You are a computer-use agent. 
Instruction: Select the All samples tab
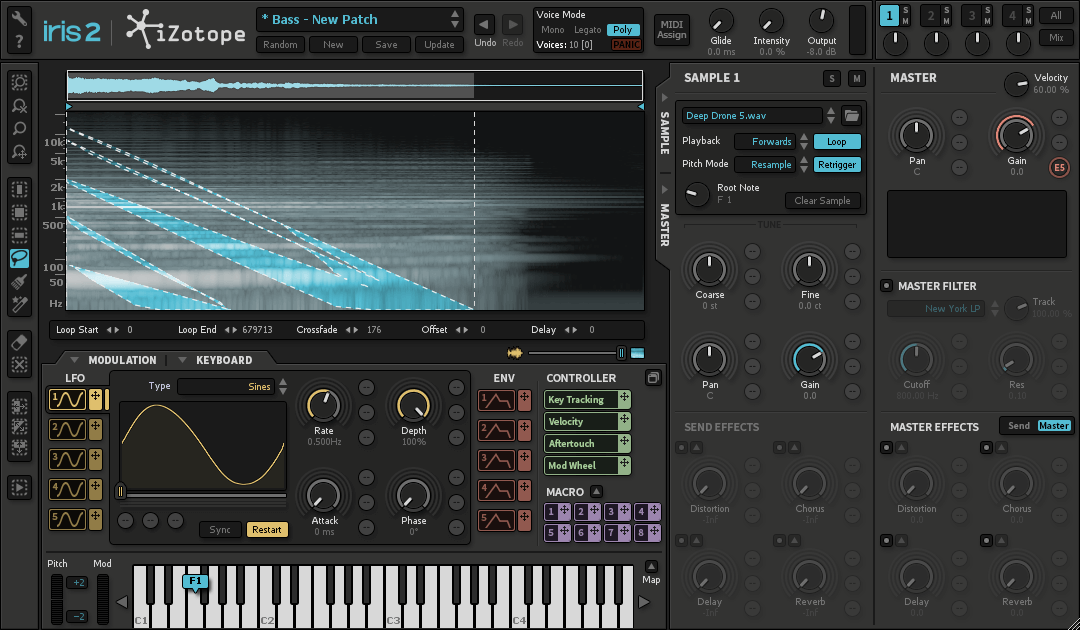pyautogui.click(x=1056, y=15)
